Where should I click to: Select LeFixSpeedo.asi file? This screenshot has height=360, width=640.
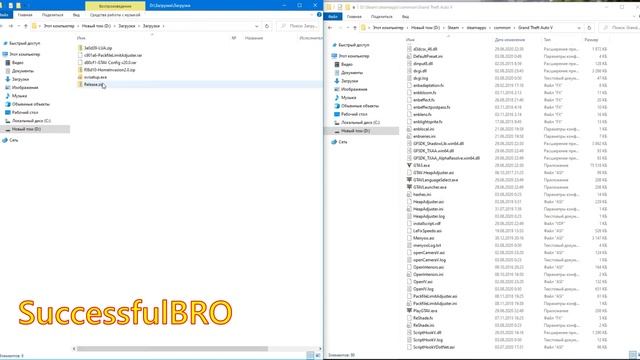pyautogui.click(x=427, y=231)
